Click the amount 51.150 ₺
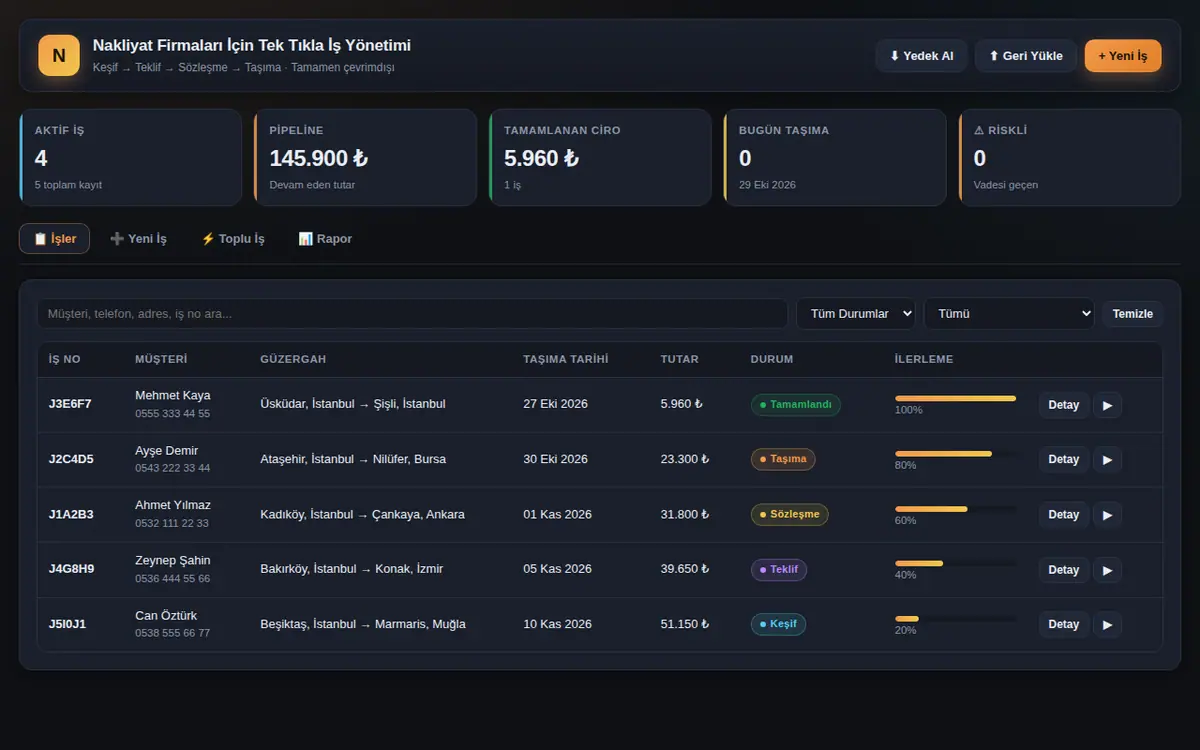Image resolution: width=1200 pixels, height=750 pixels. (x=685, y=624)
